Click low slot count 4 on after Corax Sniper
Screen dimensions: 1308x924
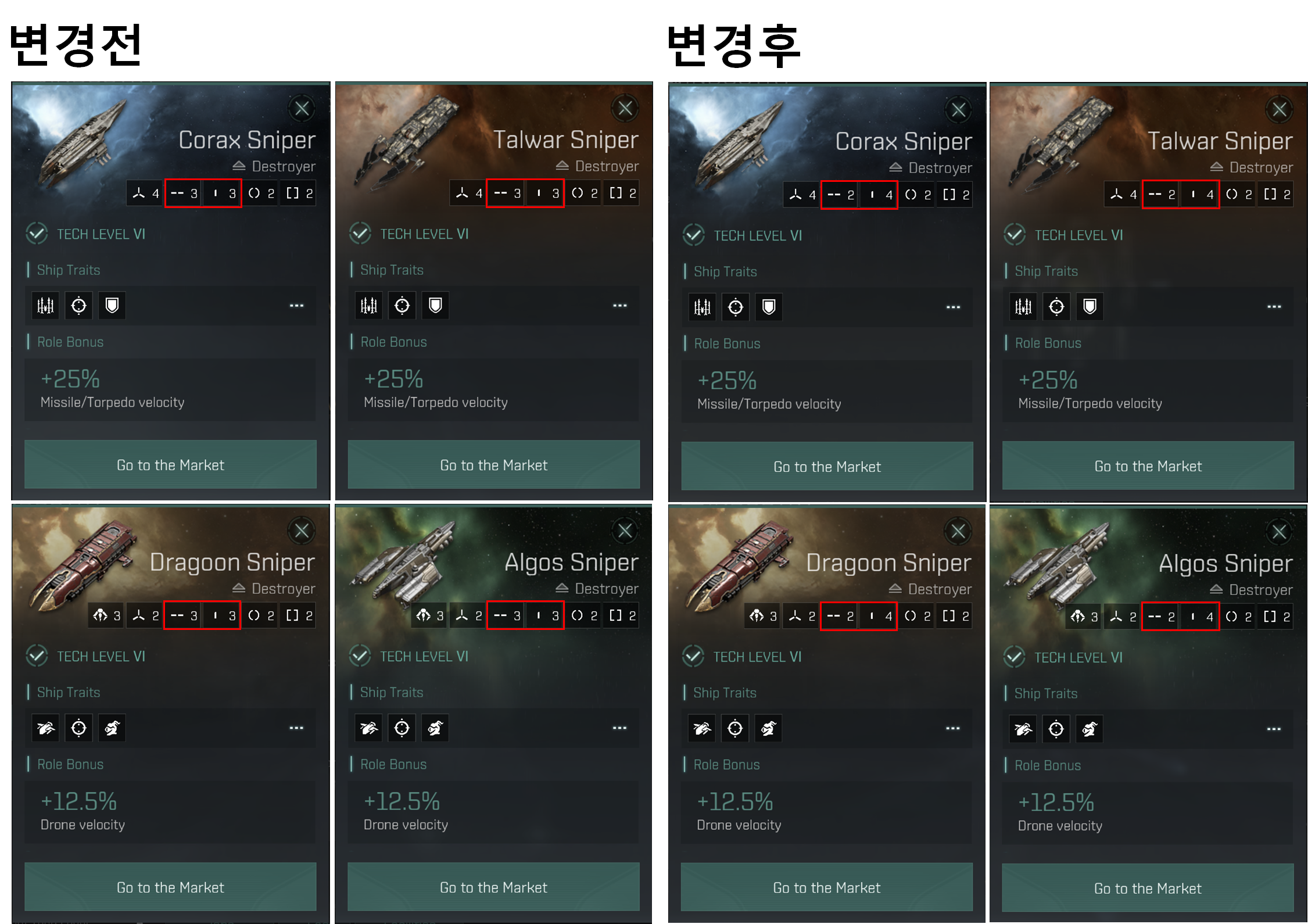[879, 195]
